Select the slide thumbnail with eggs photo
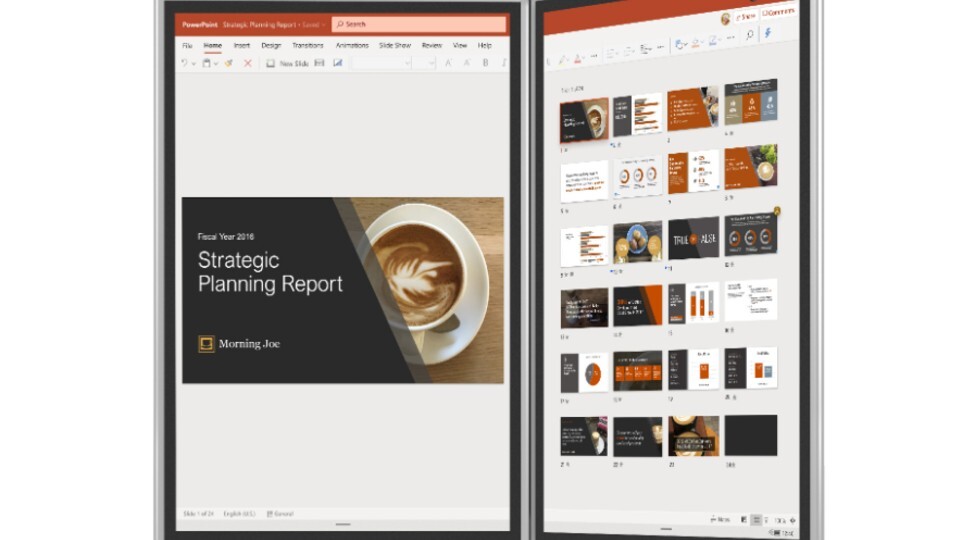 [637, 243]
